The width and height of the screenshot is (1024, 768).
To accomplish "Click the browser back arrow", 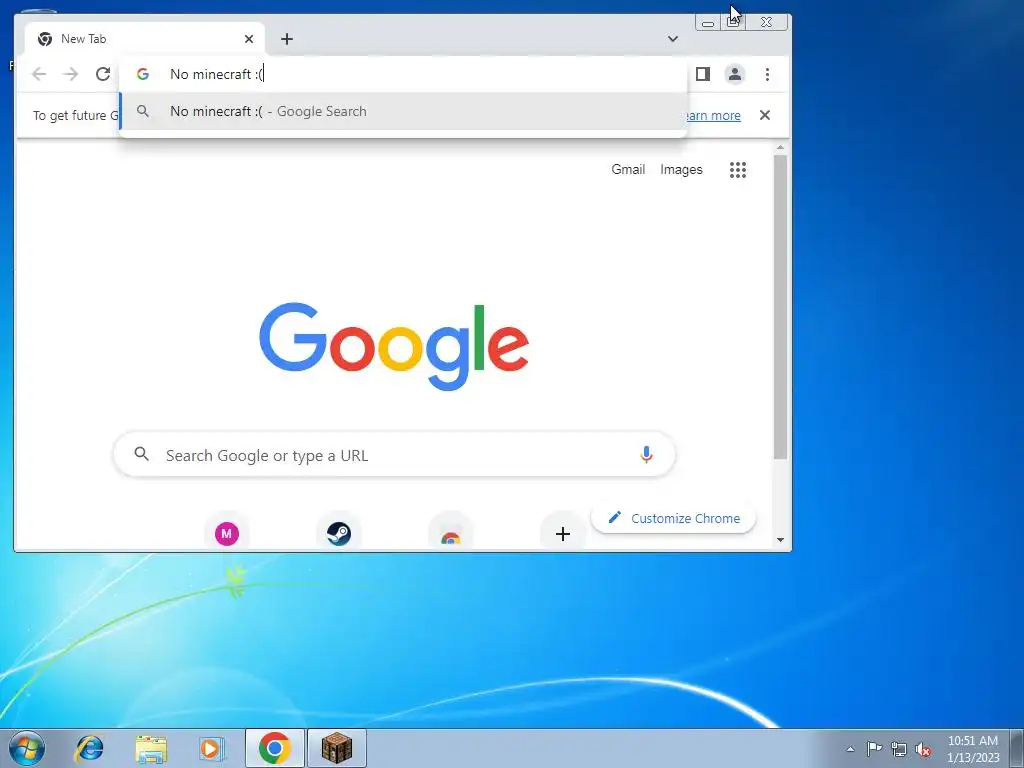I will pyautogui.click(x=39, y=74).
